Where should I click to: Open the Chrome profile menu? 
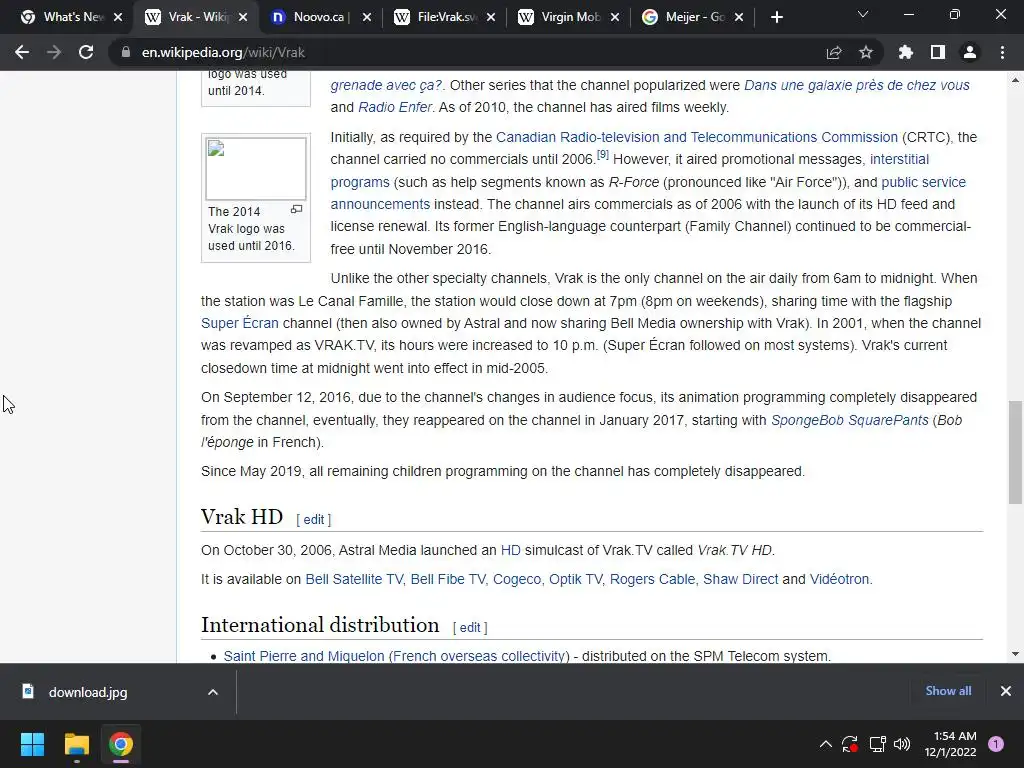point(970,52)
